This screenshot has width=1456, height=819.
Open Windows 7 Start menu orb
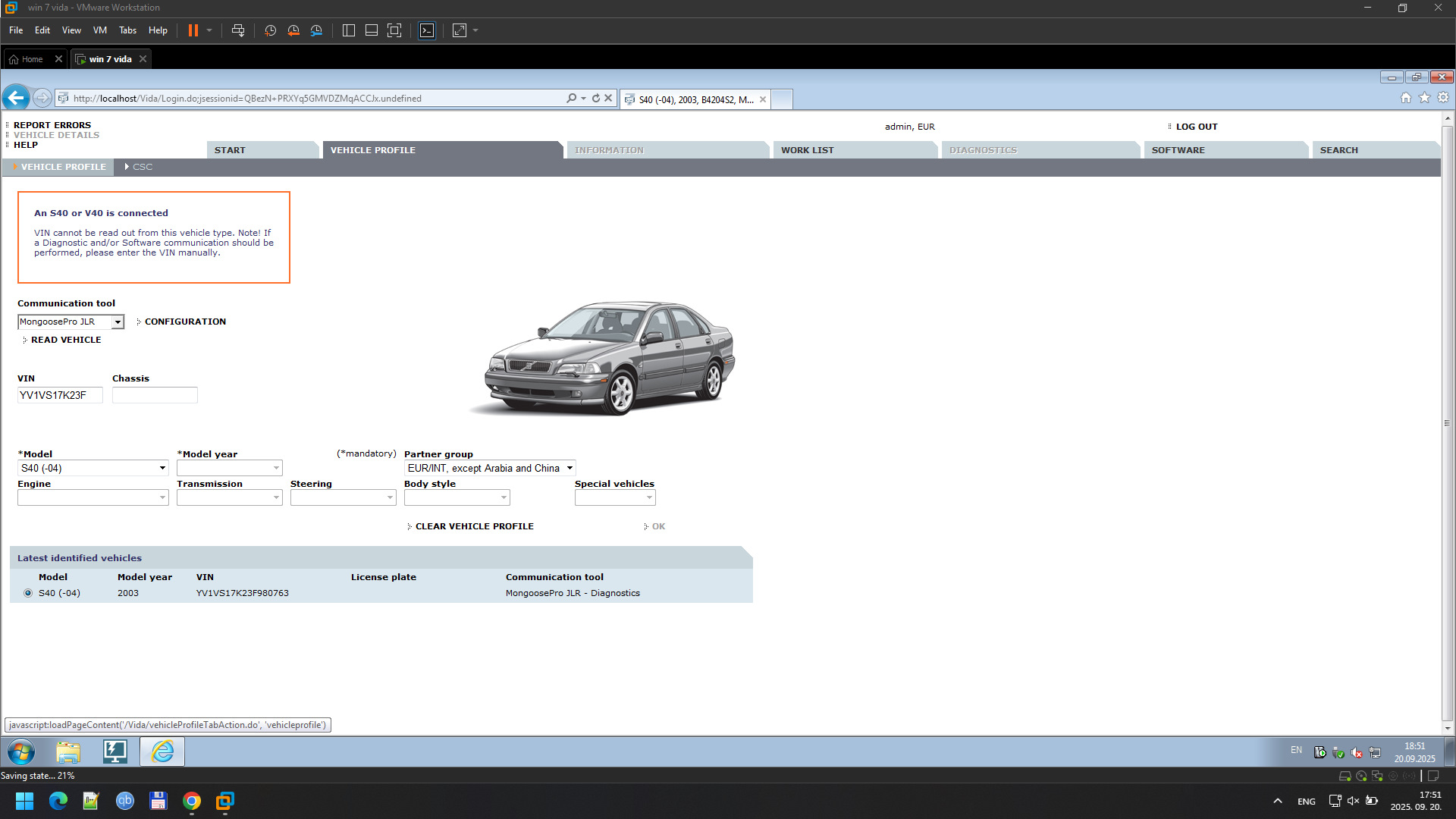tap(21, 752)
